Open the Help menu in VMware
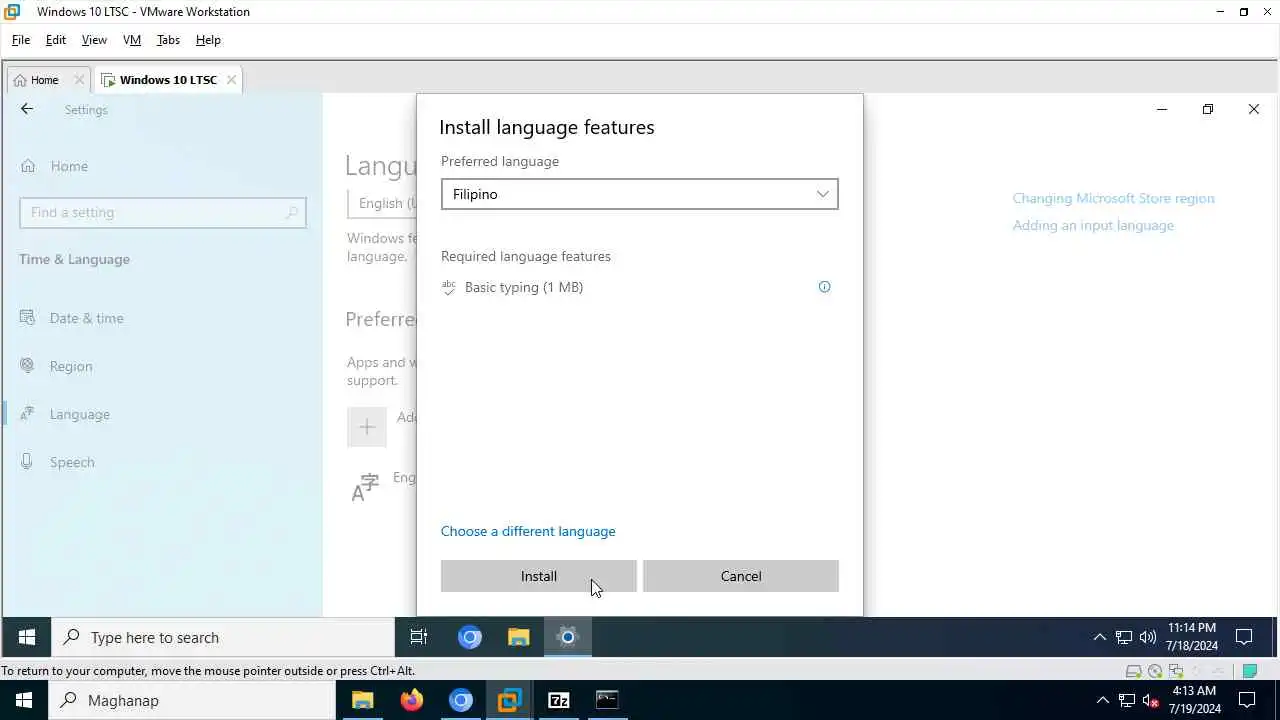Image resolution: width=1280 pixels, height=720 pixels. tap(208, 40)
